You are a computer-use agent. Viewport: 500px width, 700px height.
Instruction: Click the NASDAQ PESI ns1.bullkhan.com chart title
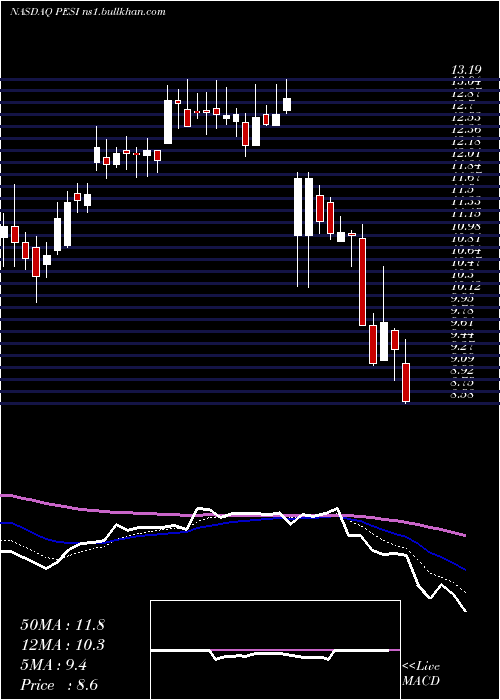pos(88,11)
